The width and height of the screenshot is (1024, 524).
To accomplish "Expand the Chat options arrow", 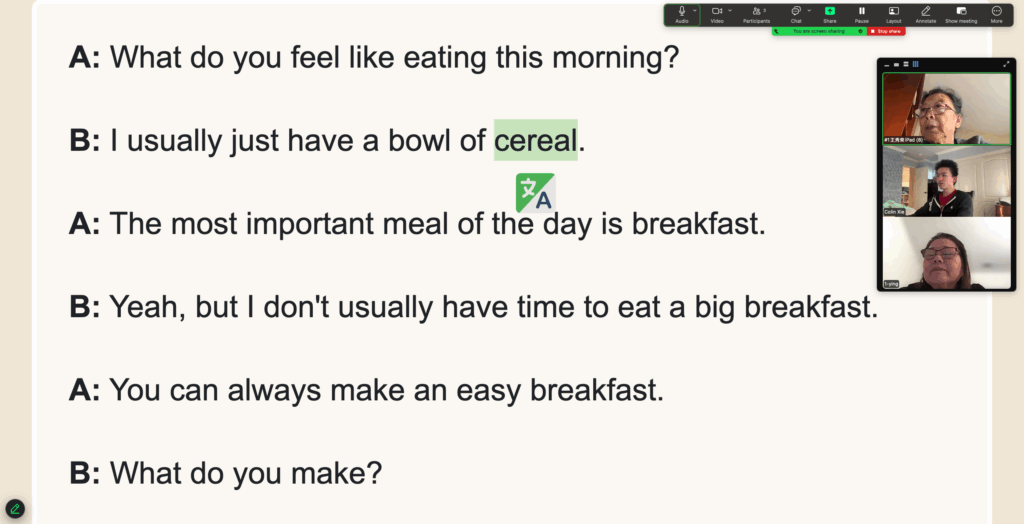I will point(808,10).
